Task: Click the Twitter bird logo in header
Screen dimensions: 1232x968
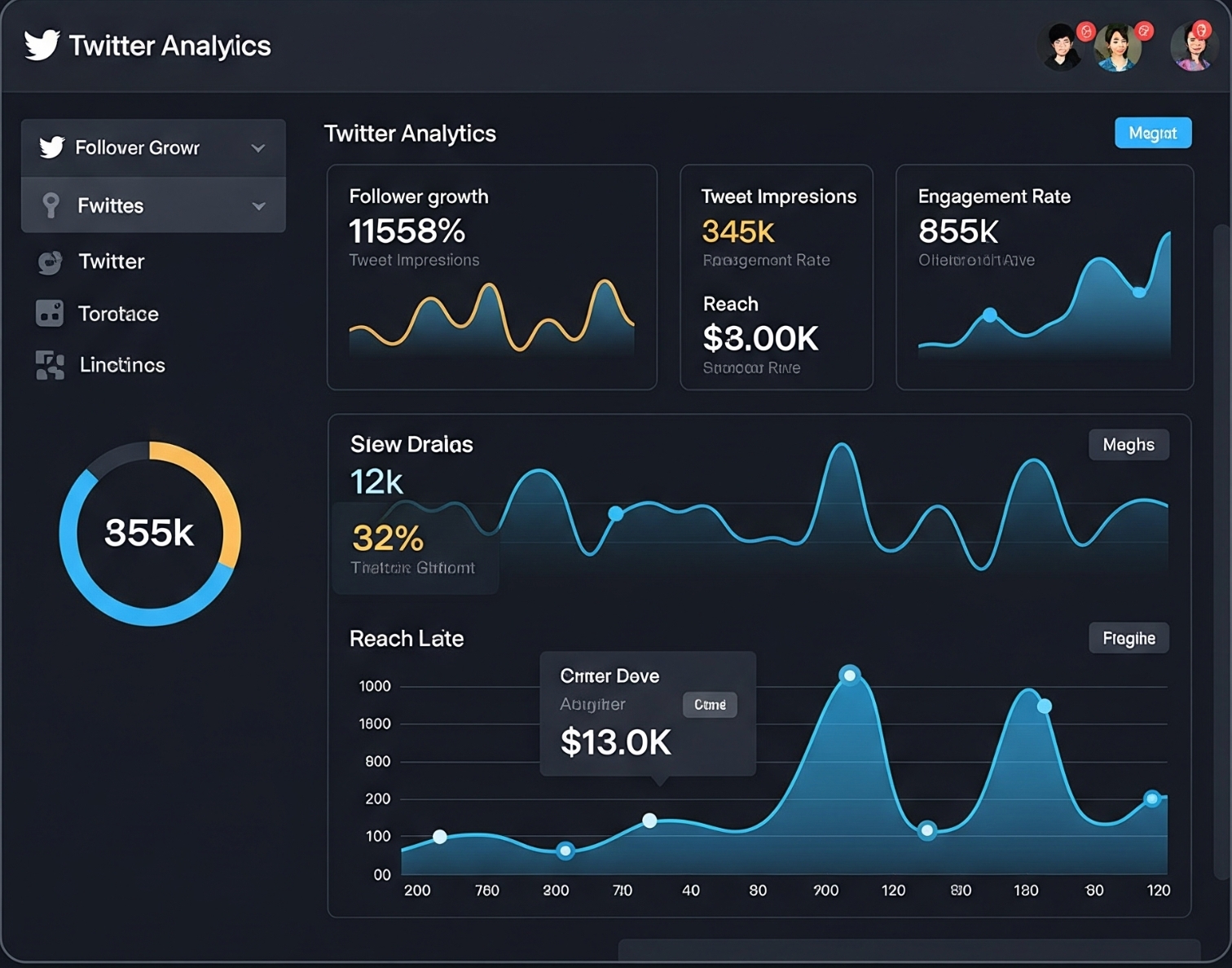Action: (42, 45)
